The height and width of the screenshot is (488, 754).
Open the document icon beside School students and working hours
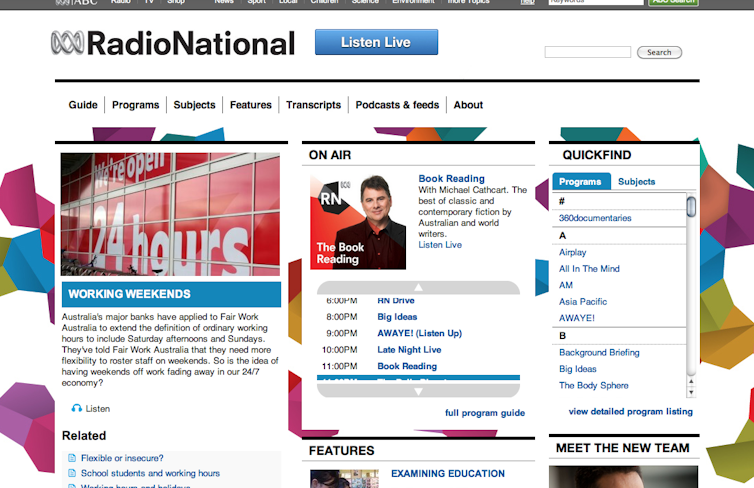[x=72, y=473]
